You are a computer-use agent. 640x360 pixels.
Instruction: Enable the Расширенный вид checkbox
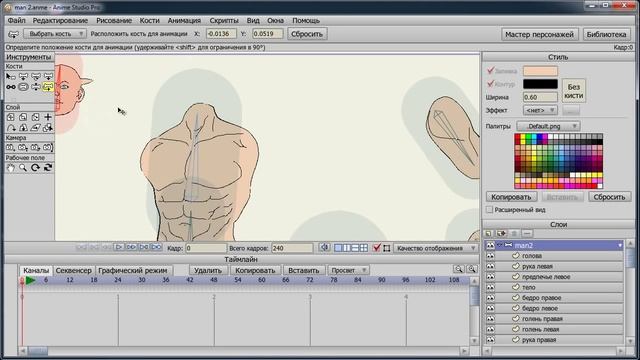tap(489, 209)
